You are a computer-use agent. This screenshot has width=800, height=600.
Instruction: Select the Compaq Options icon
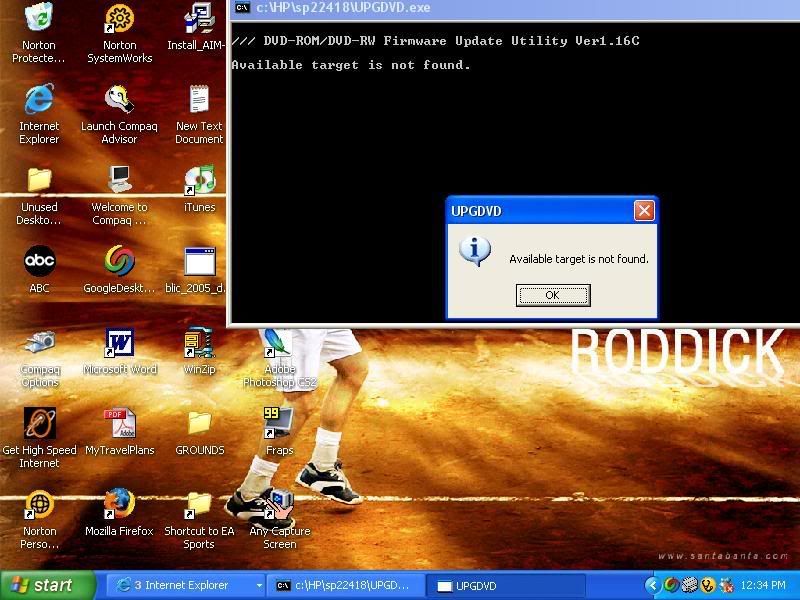point(40,359)
